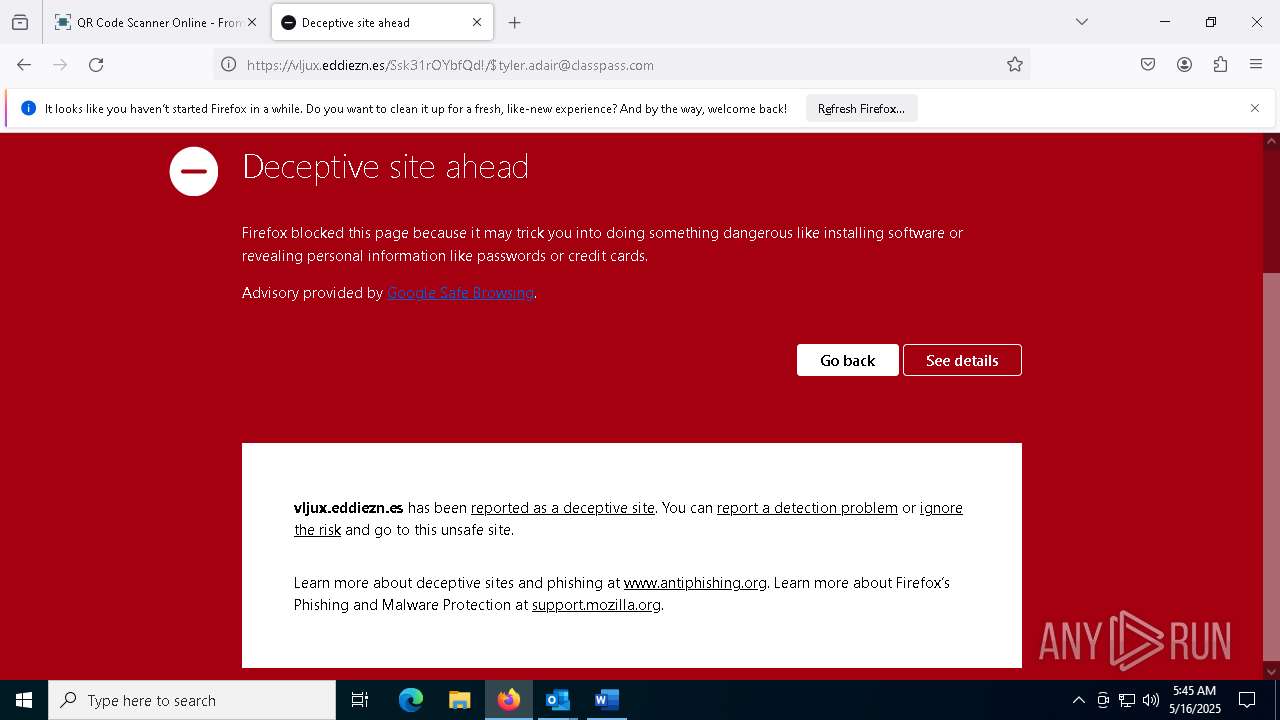Click the Firefox taskbar icon
Screen dimensions: 1280x720
508,700
